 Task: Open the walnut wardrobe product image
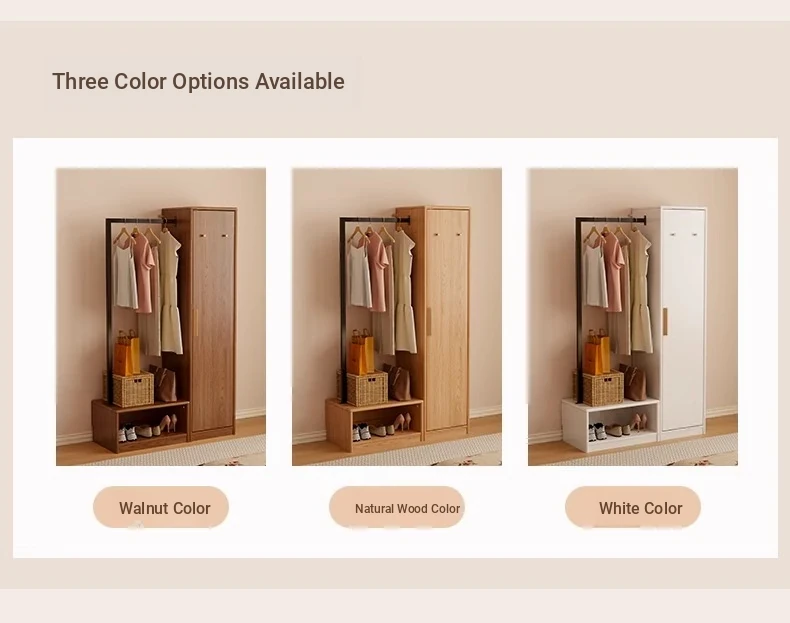161,317
